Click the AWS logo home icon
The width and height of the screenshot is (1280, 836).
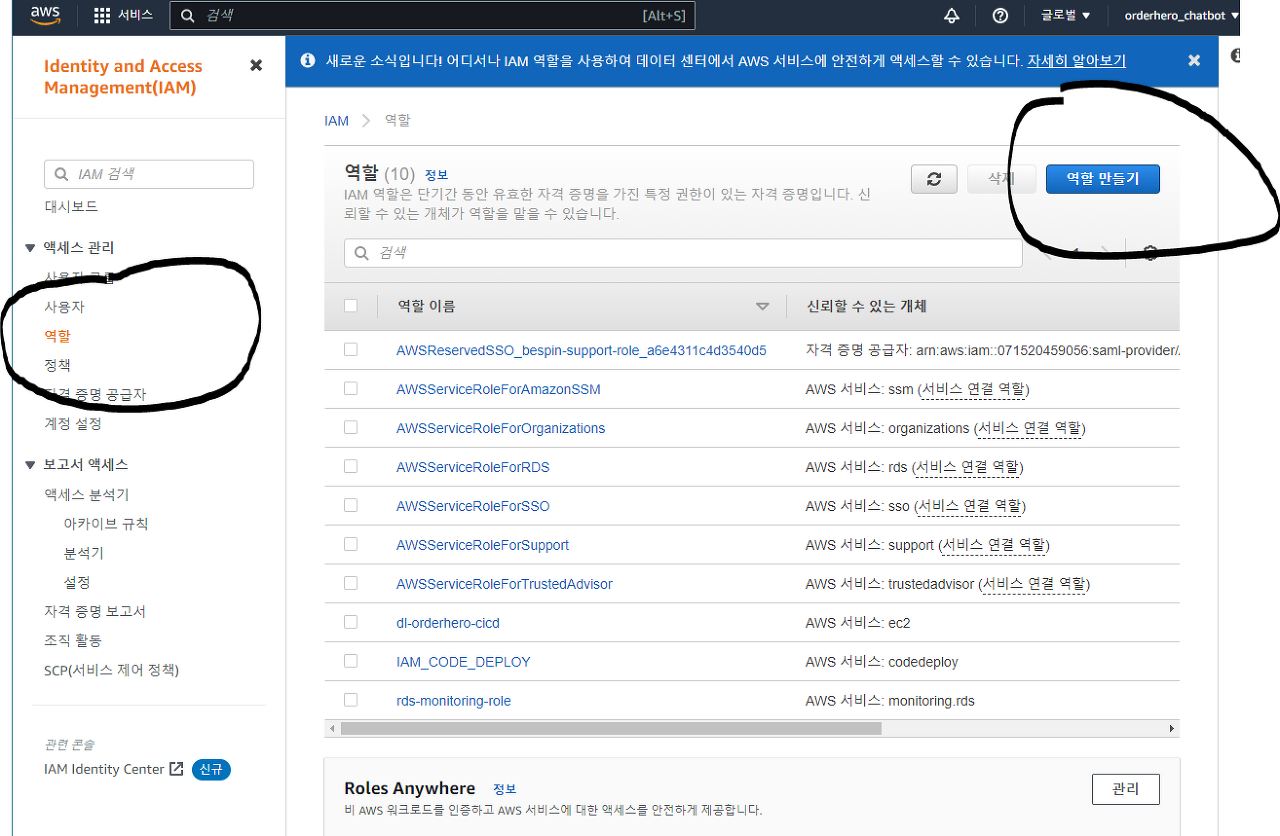coord(46,15)
